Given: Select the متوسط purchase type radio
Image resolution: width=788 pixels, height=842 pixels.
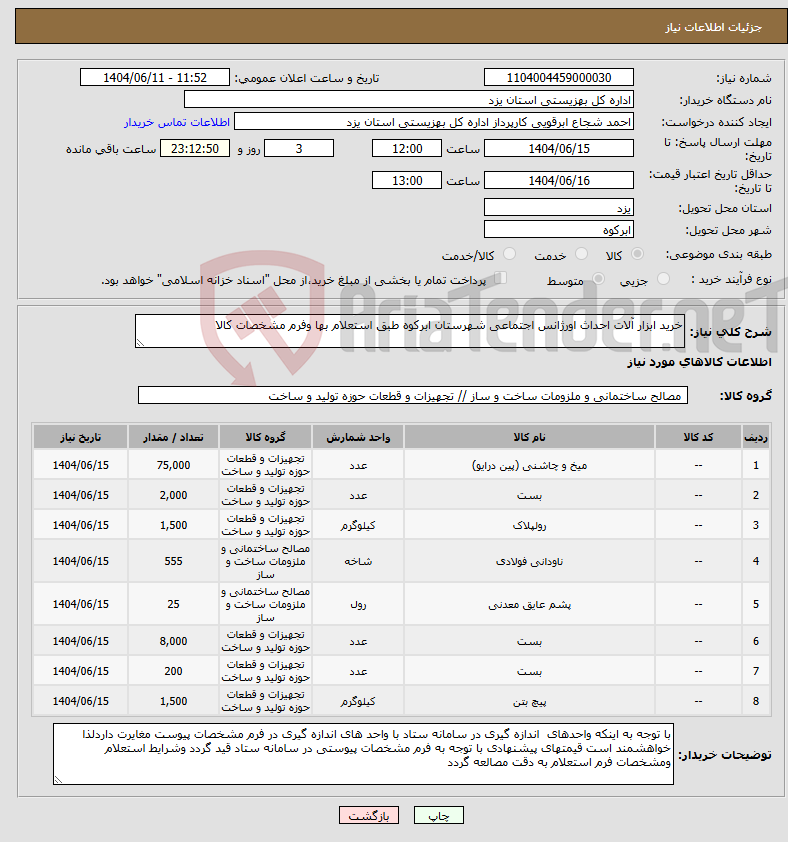Looking at the screenshot, I should (x=598, y=279).
